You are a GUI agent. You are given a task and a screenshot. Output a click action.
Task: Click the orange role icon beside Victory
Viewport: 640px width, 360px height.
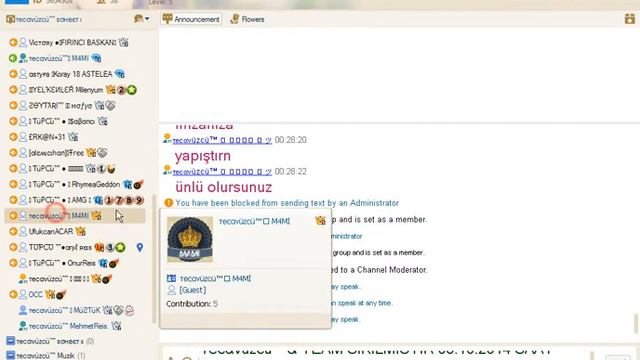(x=13, y=42)
